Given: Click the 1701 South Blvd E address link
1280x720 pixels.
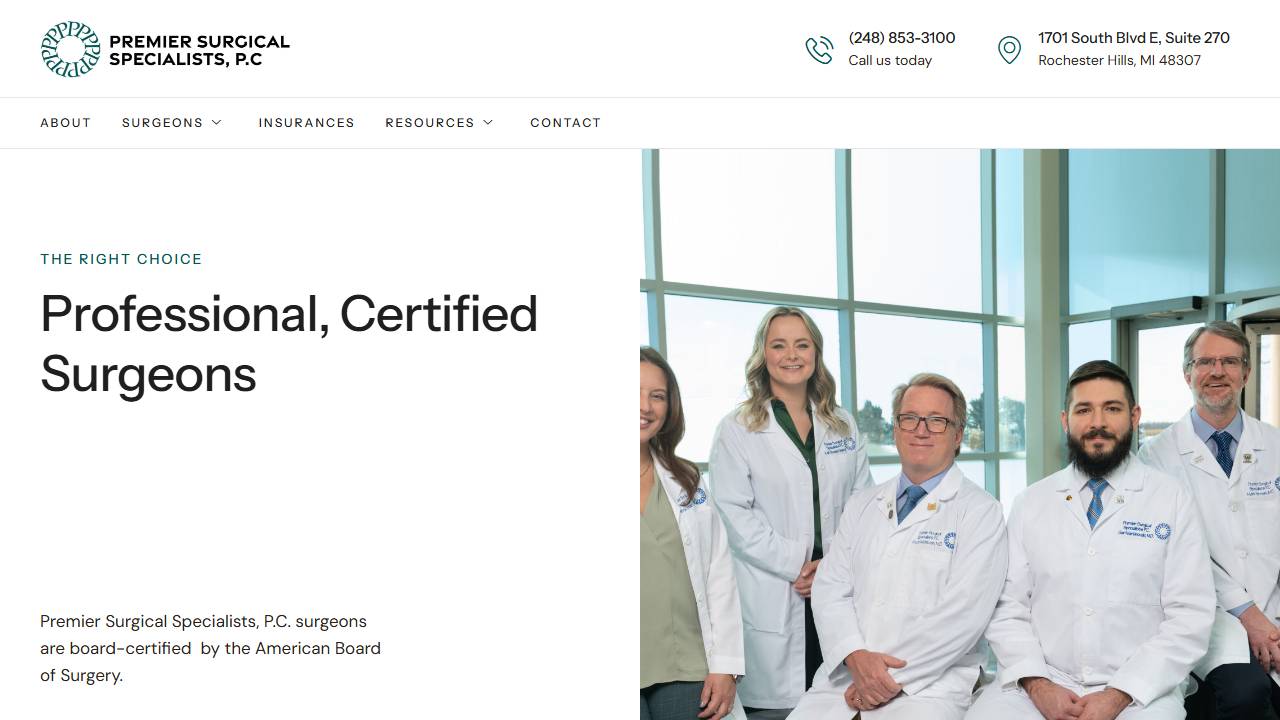Looking at the screenshot, I should click(1134, 38).
